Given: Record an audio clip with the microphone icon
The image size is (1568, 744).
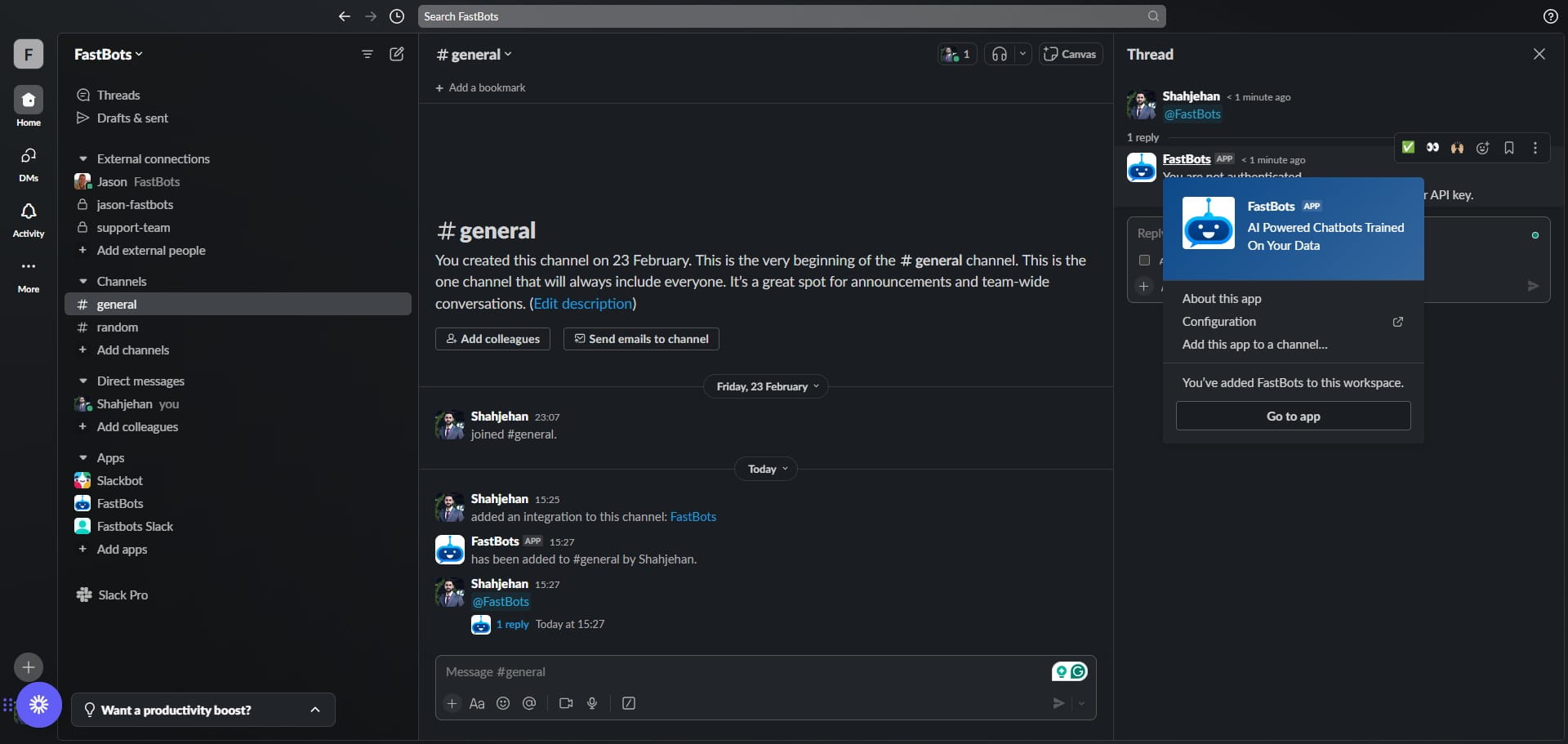Looking at the screenshot, I should point(592,703).
